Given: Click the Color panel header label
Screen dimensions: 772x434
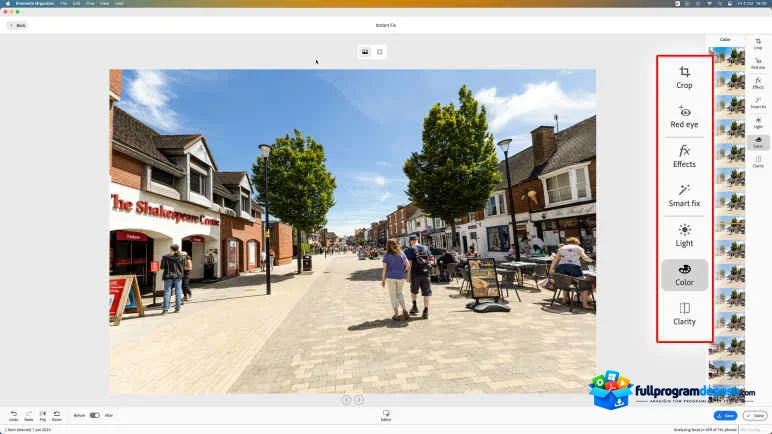Looking at the screenshot, I should pos(725,39).
